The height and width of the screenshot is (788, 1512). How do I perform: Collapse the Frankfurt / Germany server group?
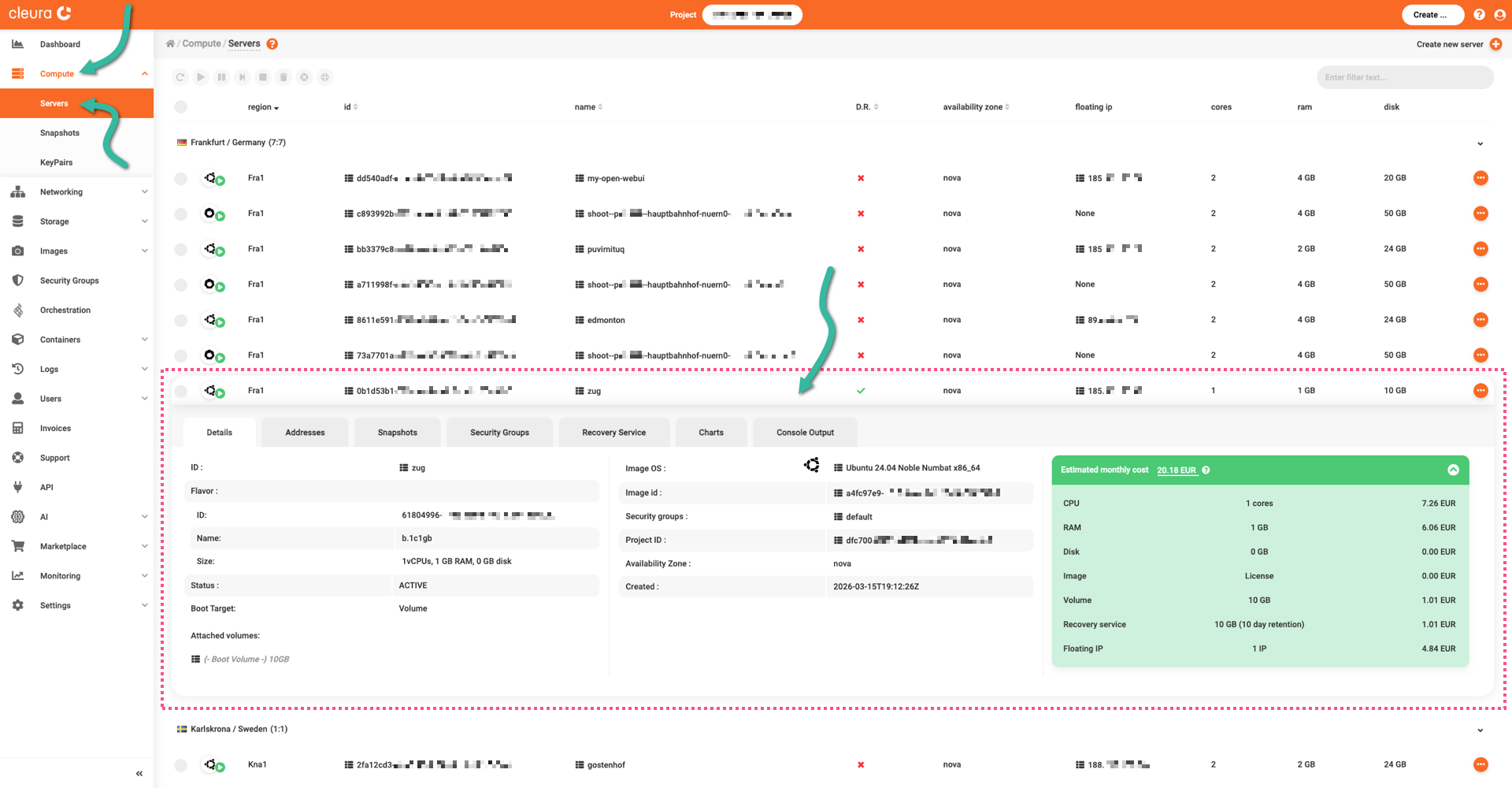coord(1480,143)
